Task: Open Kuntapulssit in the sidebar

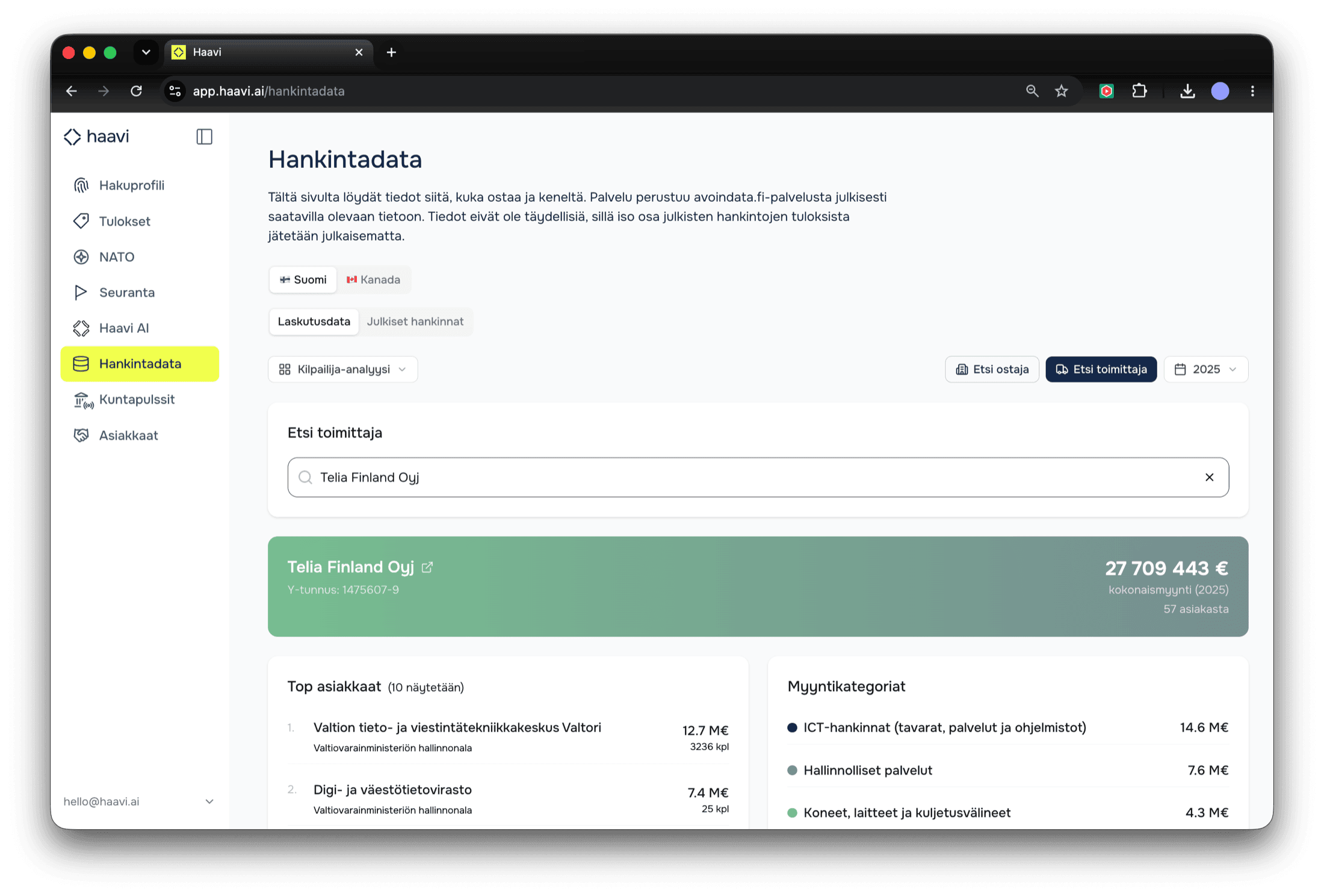Action: [139, 400]
